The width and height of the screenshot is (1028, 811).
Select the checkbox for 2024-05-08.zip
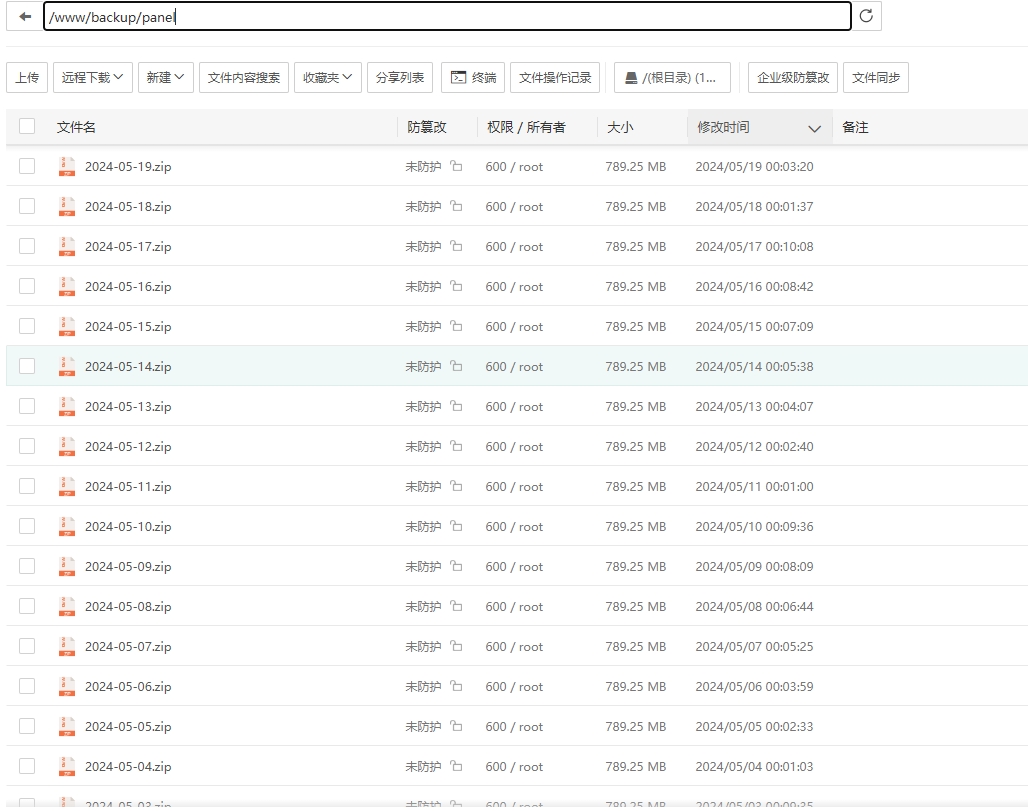pyautogui.click(x=27, y=606)
